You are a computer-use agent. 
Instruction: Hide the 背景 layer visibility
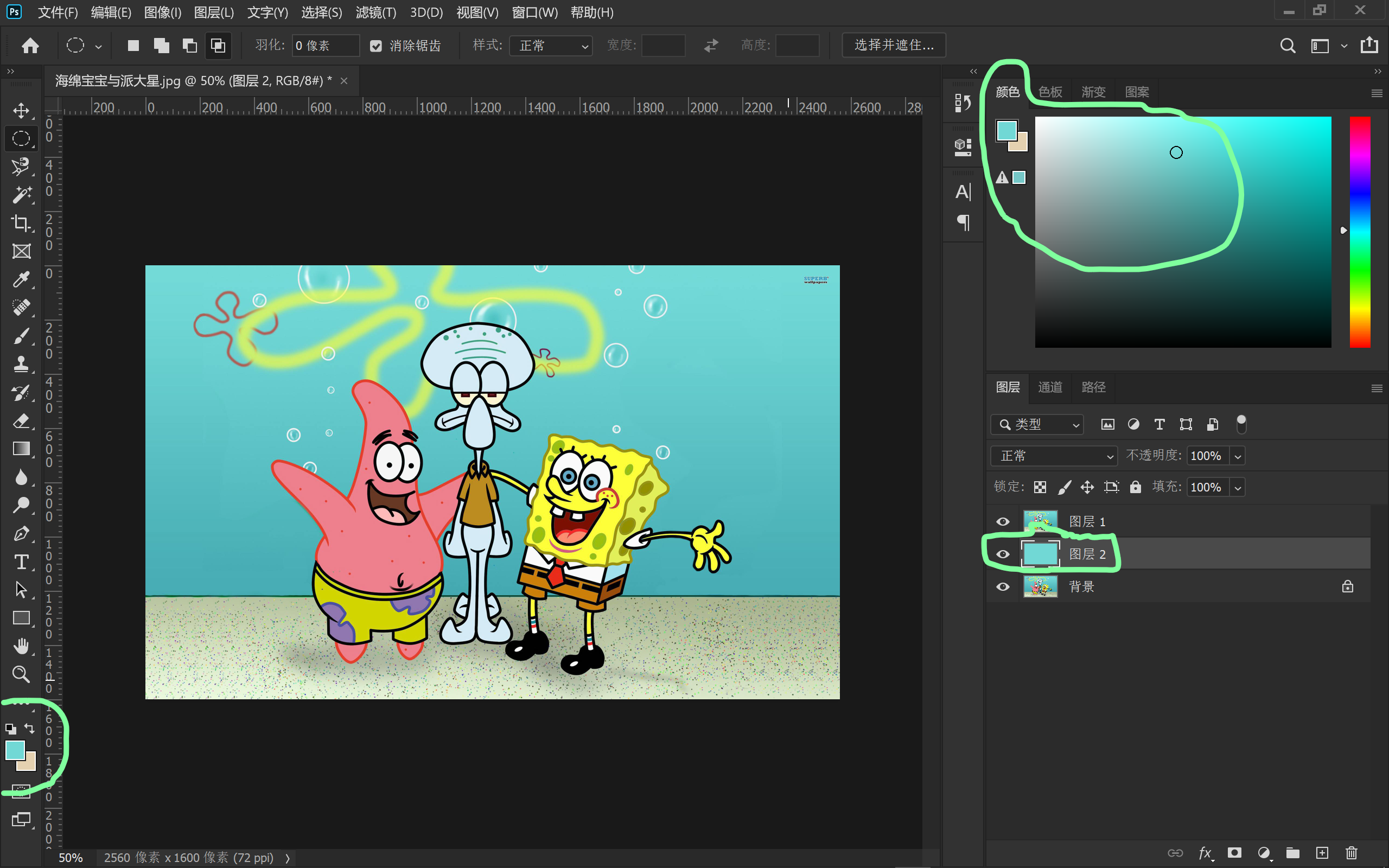(x=1003, y=586)
